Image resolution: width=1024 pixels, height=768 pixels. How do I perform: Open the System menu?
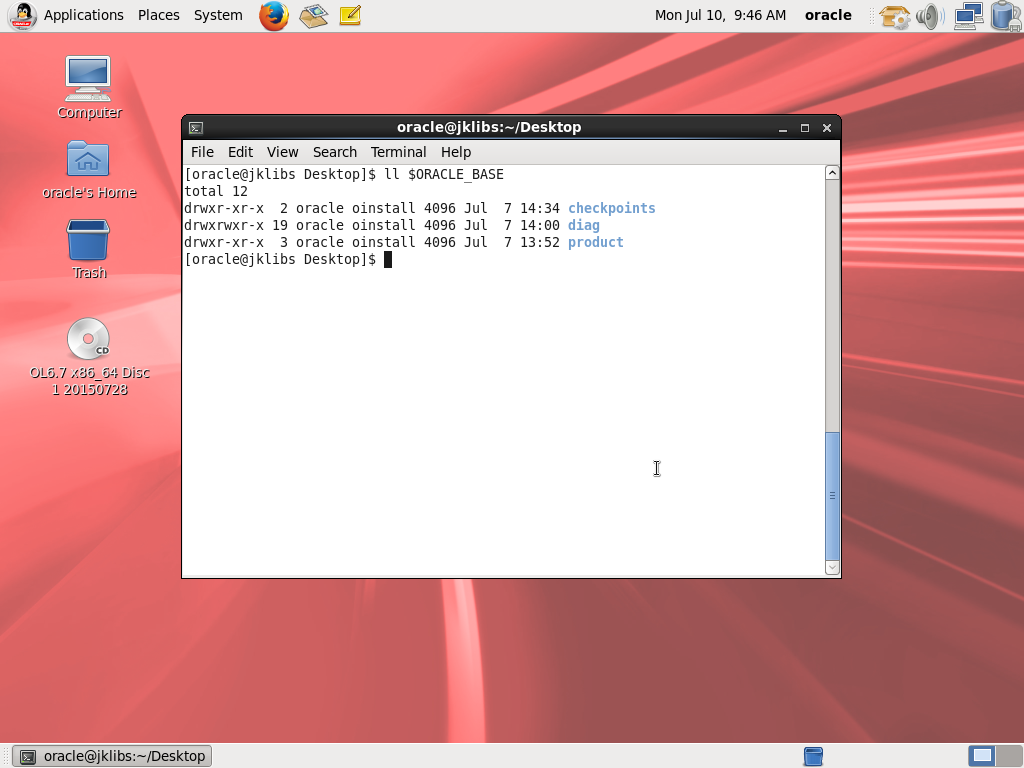pyautogui.click(x=218, y=15)
